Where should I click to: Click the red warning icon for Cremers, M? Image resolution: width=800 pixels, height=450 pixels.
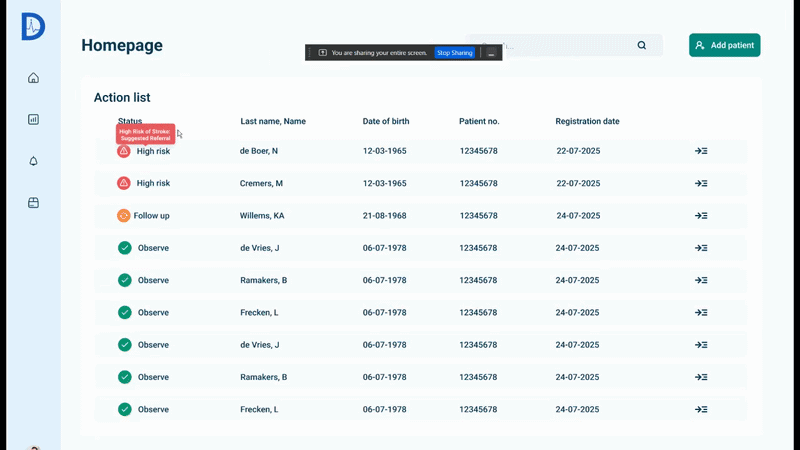pyautogui.click(x=123, y=183)
